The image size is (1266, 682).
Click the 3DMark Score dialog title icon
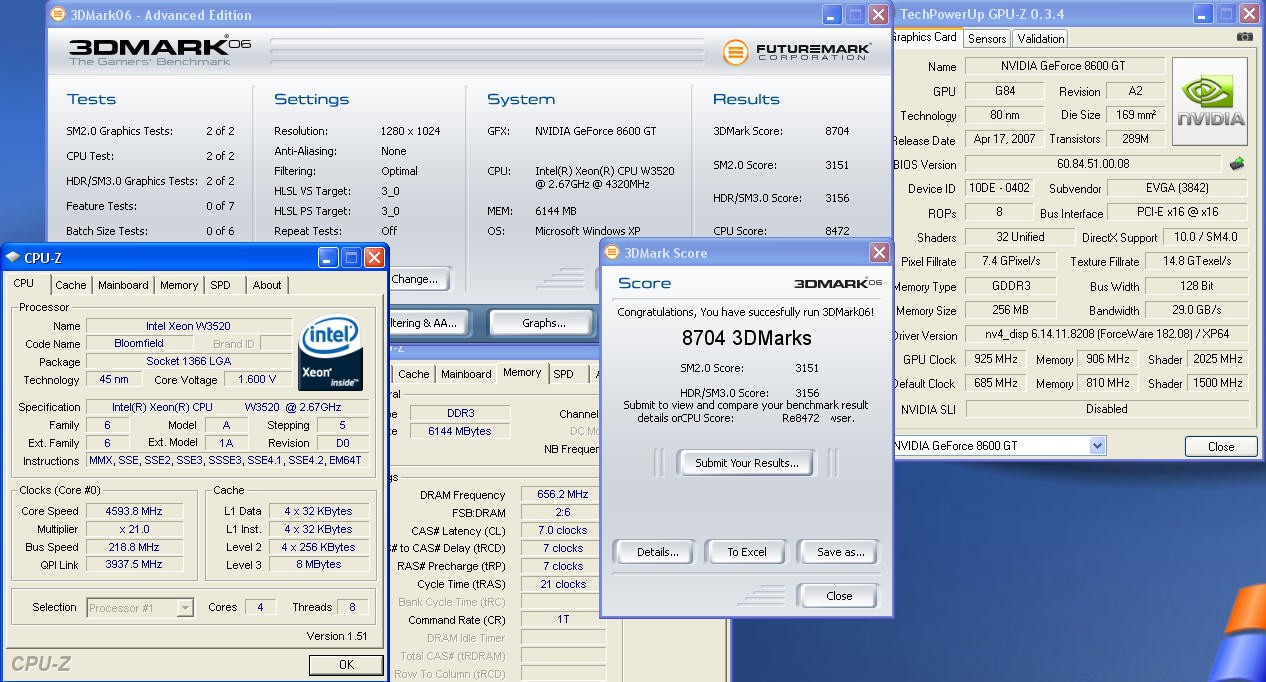point(612,253)
